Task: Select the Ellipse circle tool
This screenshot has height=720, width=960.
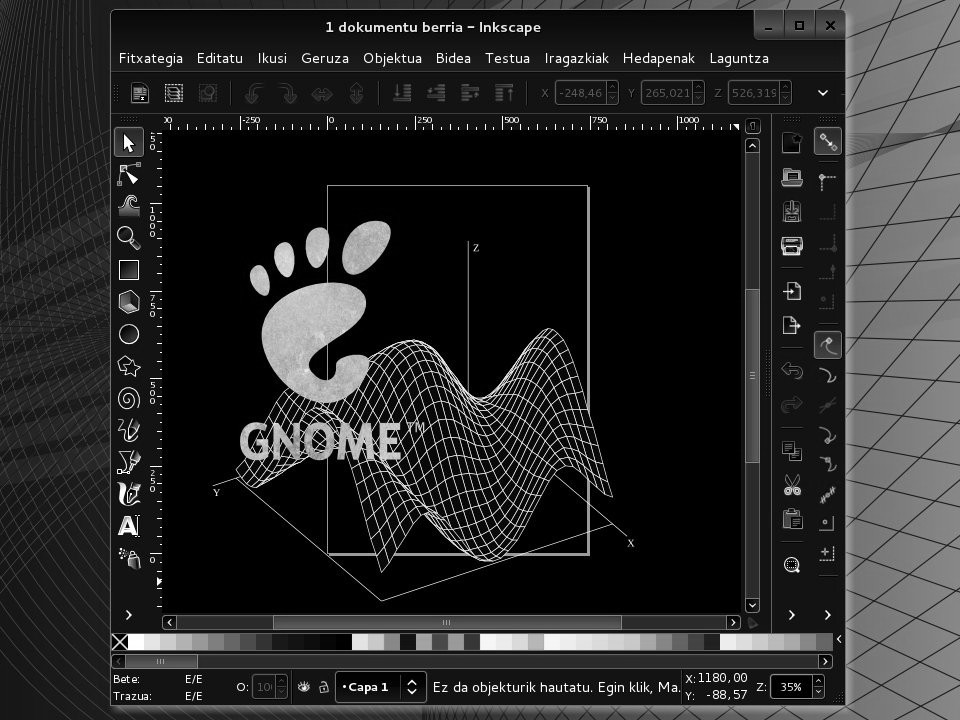Action: 129,334
